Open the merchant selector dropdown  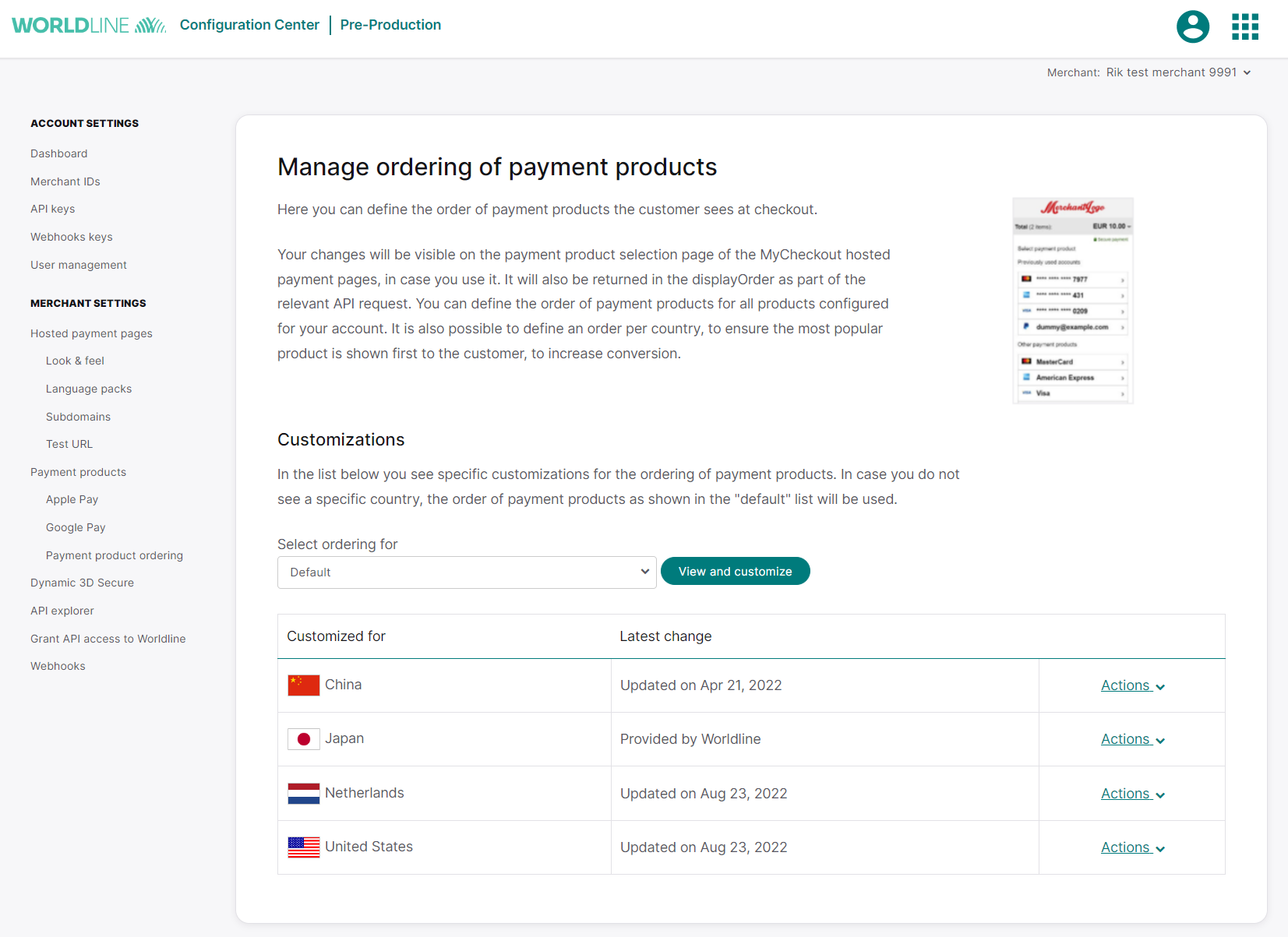coord(1178,72)
